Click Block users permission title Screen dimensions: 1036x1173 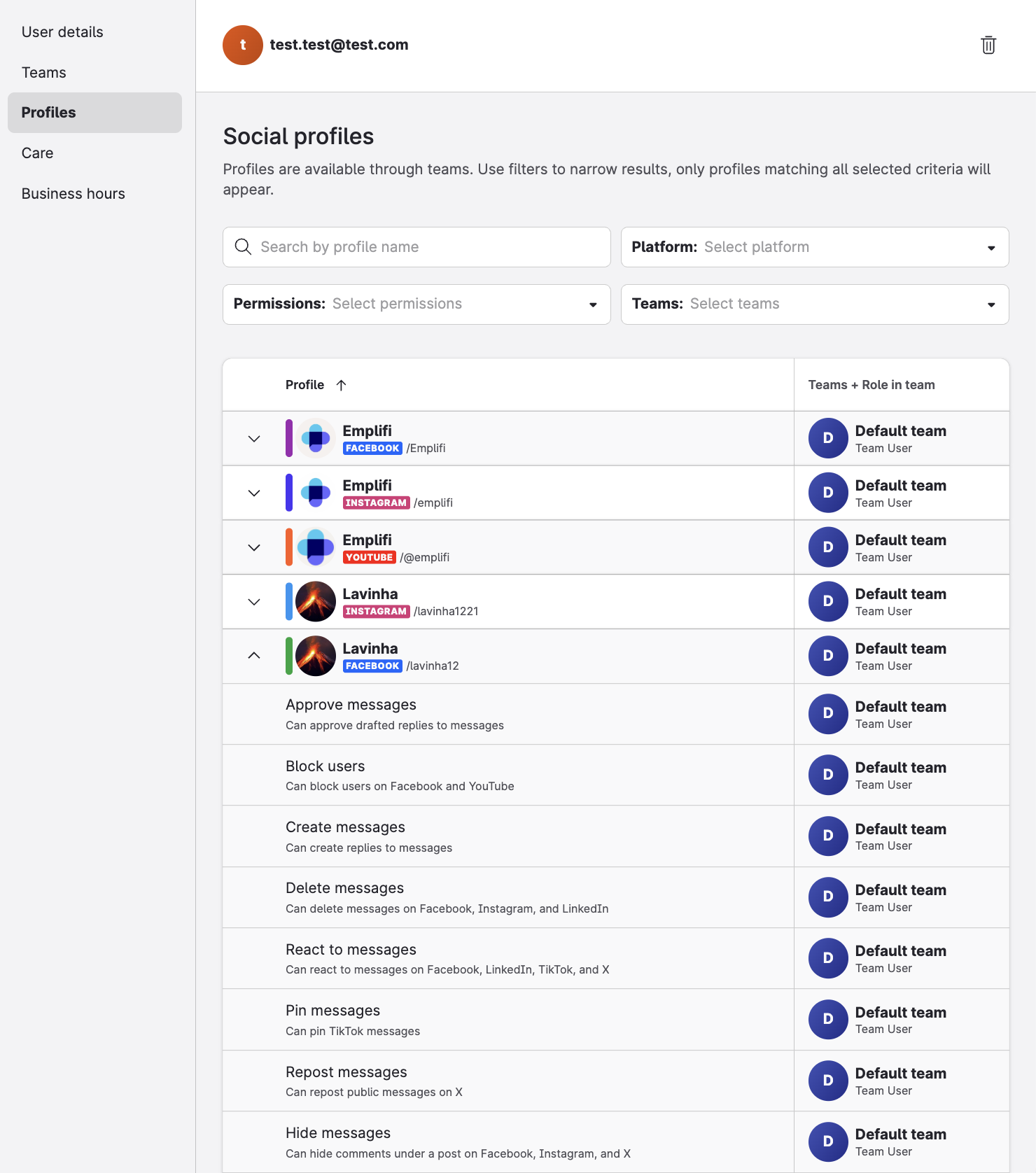(325, 766)
